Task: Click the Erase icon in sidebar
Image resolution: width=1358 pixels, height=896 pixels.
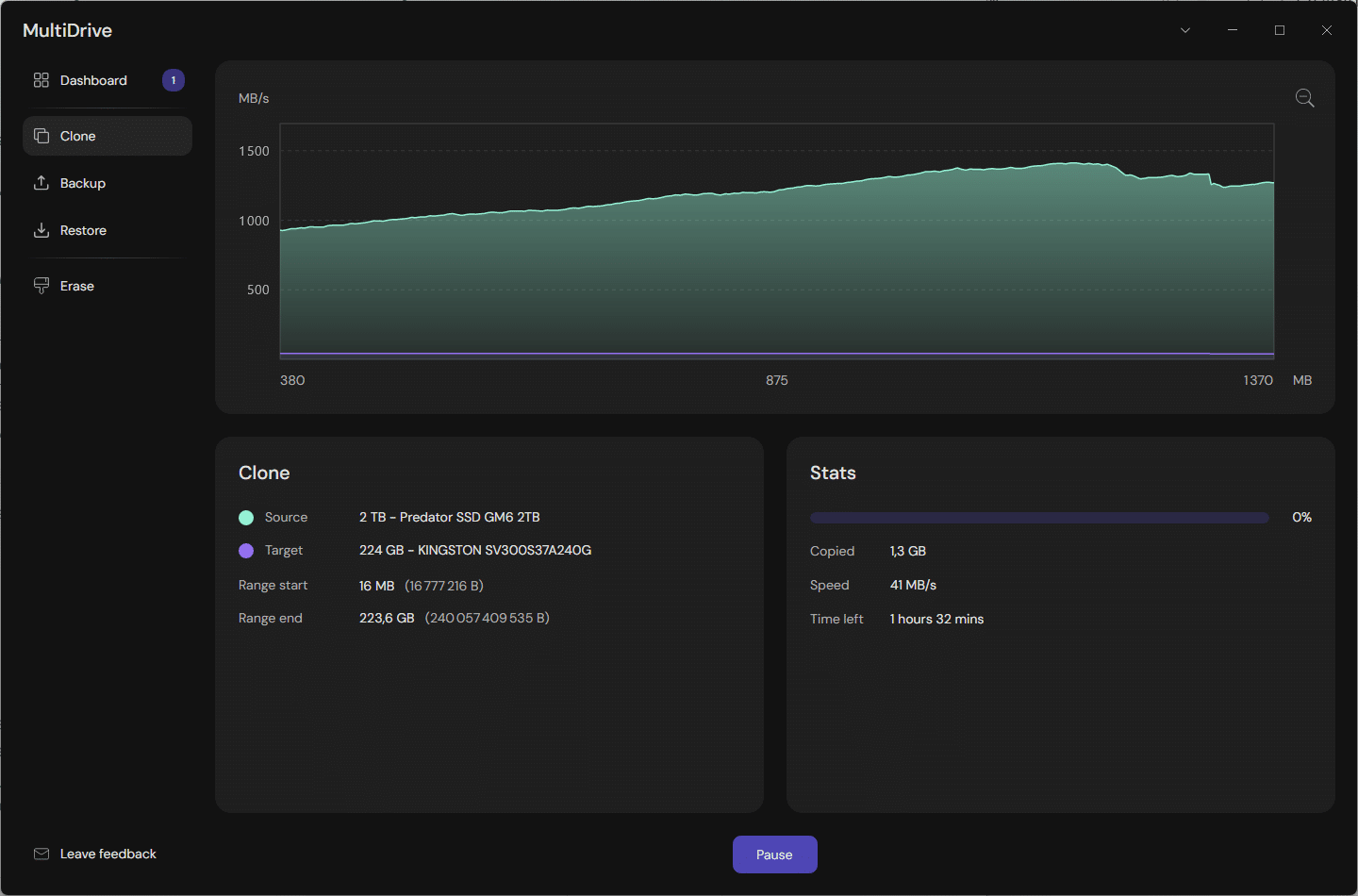Action: (x=41, y=286)
